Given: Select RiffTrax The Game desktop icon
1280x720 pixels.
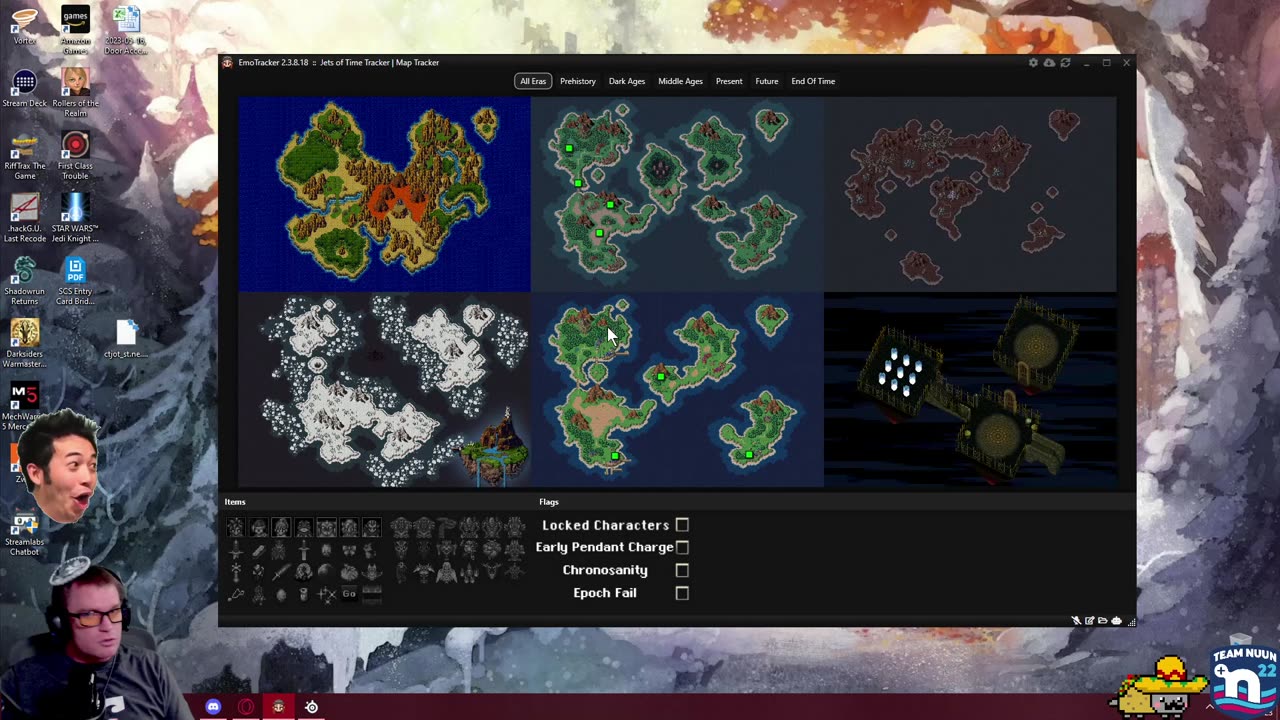Looking at the screenshot, I should [x=24, y=155].
